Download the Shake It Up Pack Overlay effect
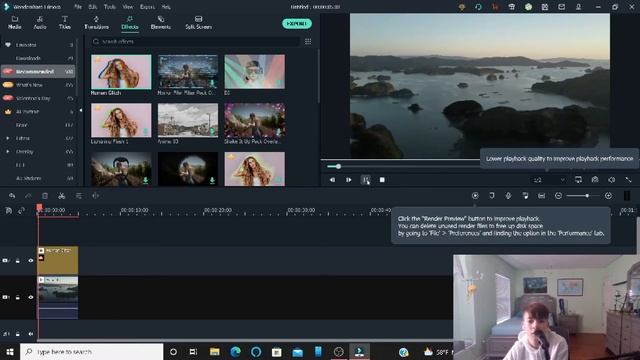The image size is (640, 360). pyautogui.click(x=279, y=132)
